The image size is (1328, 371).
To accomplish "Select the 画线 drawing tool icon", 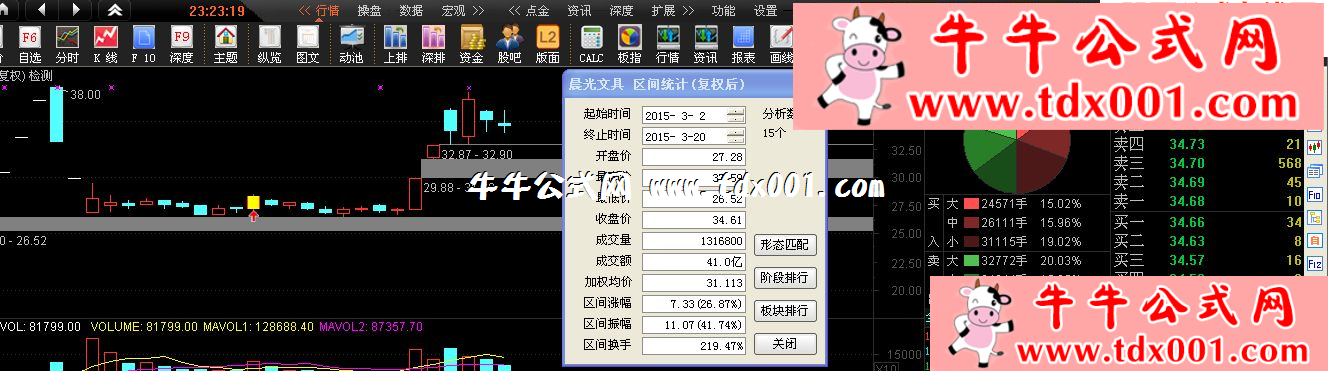I will point(780,44).
